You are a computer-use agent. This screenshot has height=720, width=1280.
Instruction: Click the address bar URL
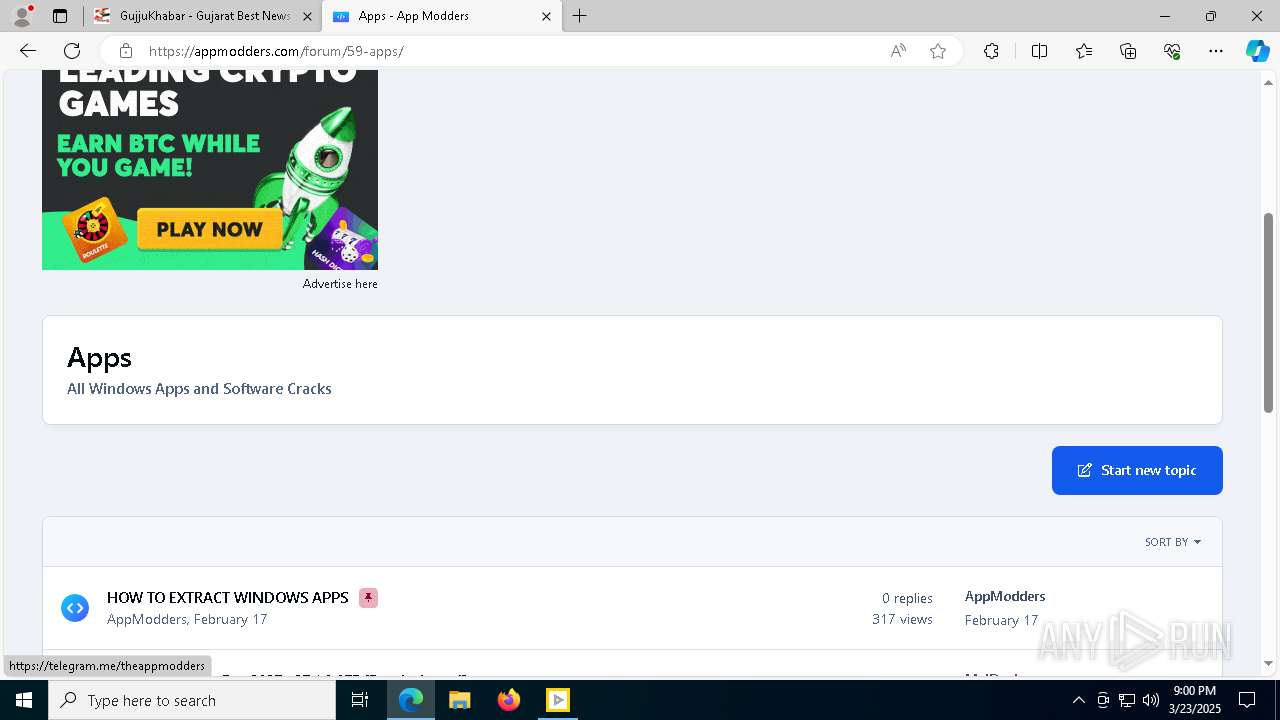coord(276,51)
